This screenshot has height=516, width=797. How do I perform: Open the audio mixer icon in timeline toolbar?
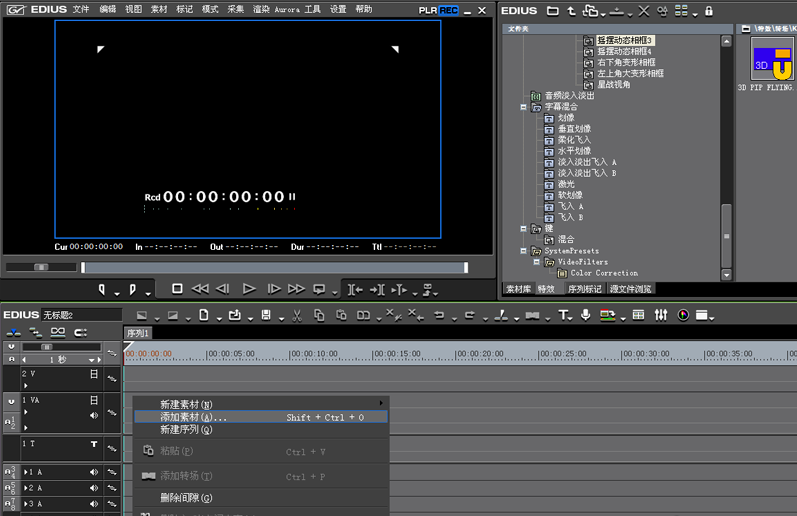(x=661, y=315)
